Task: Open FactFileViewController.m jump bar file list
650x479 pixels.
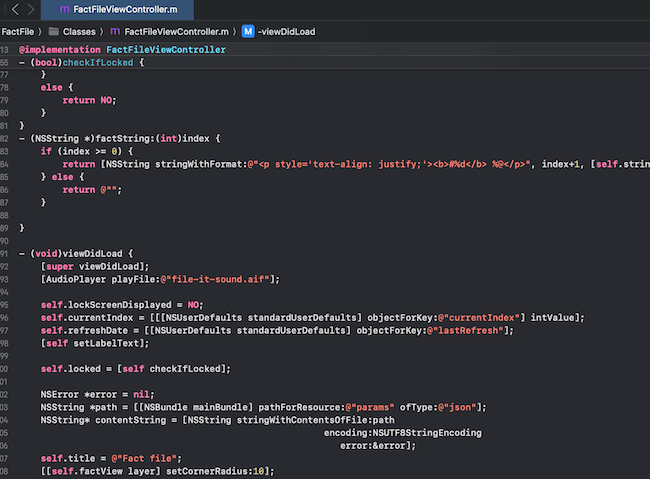Action: pyautogui.click(x=172, y=31)
